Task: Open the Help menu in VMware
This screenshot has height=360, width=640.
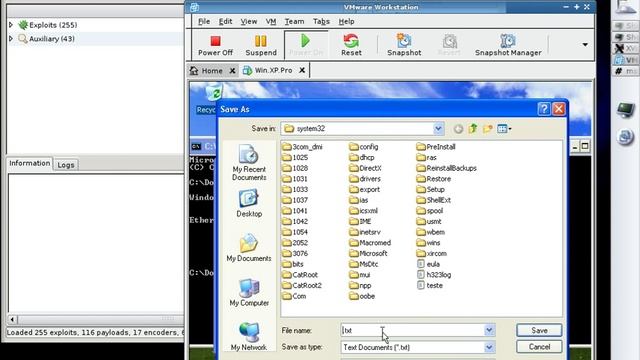Action: pyautogui.click(x=346, y=22)
